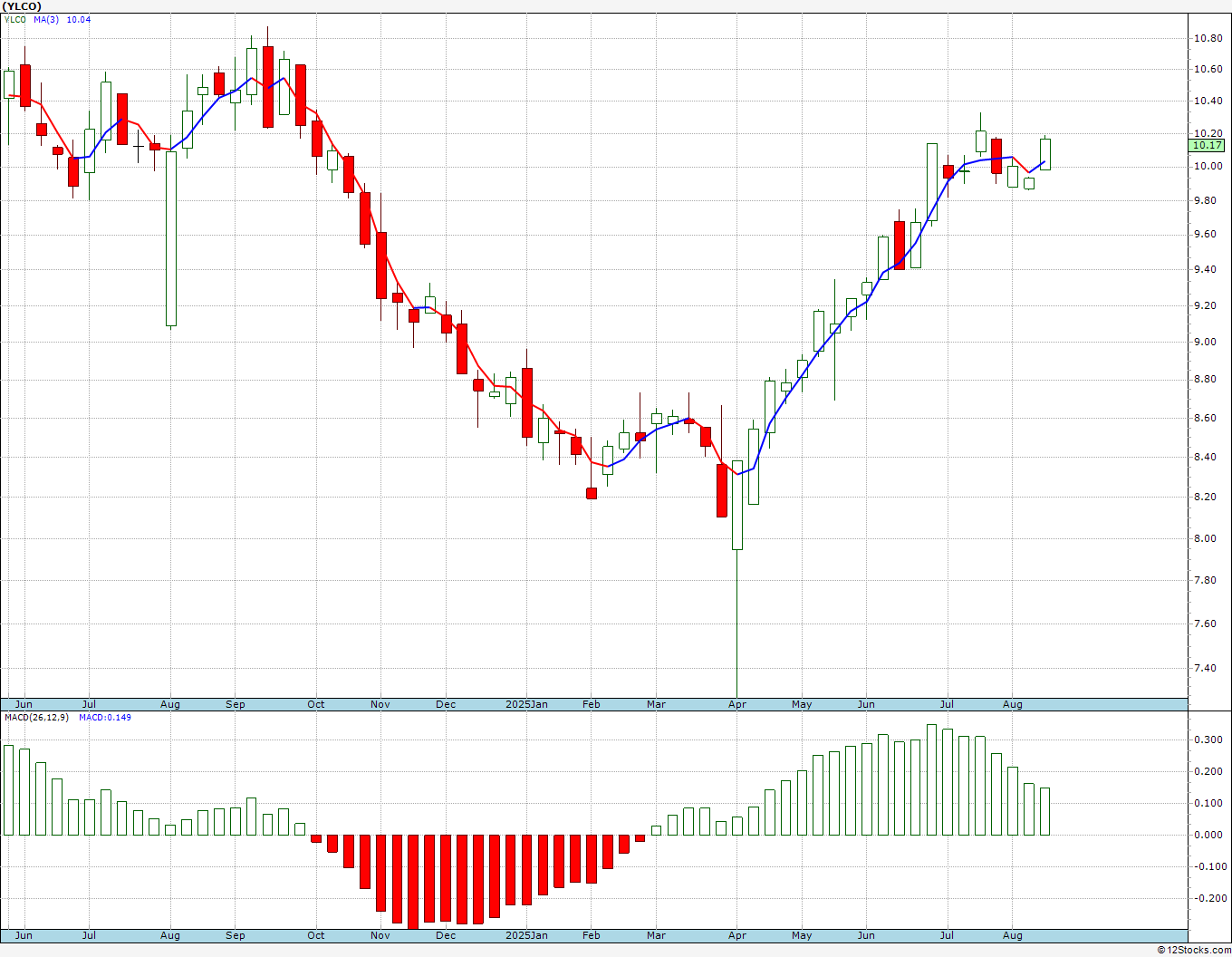Click the MACD:0.149 value label

[104, 717]
